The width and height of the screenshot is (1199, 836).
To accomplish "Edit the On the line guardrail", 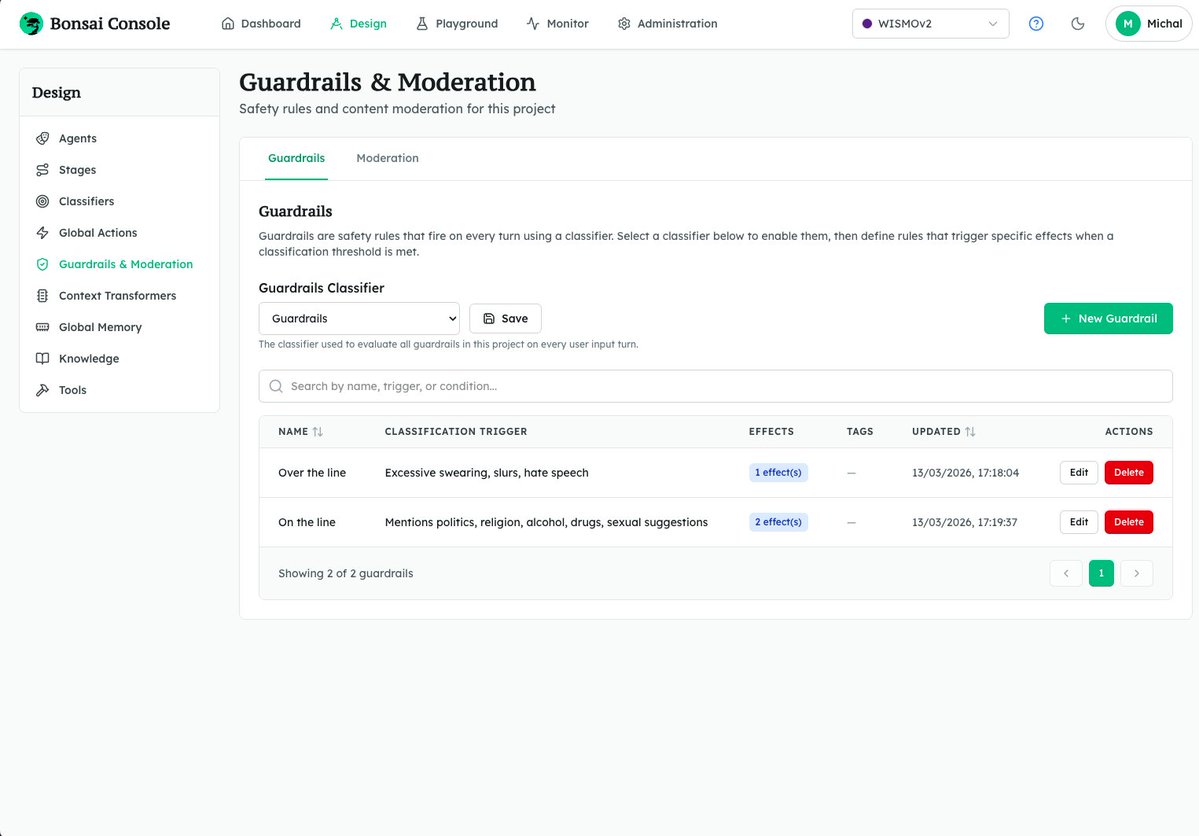I will click(x=1079, y=522).
